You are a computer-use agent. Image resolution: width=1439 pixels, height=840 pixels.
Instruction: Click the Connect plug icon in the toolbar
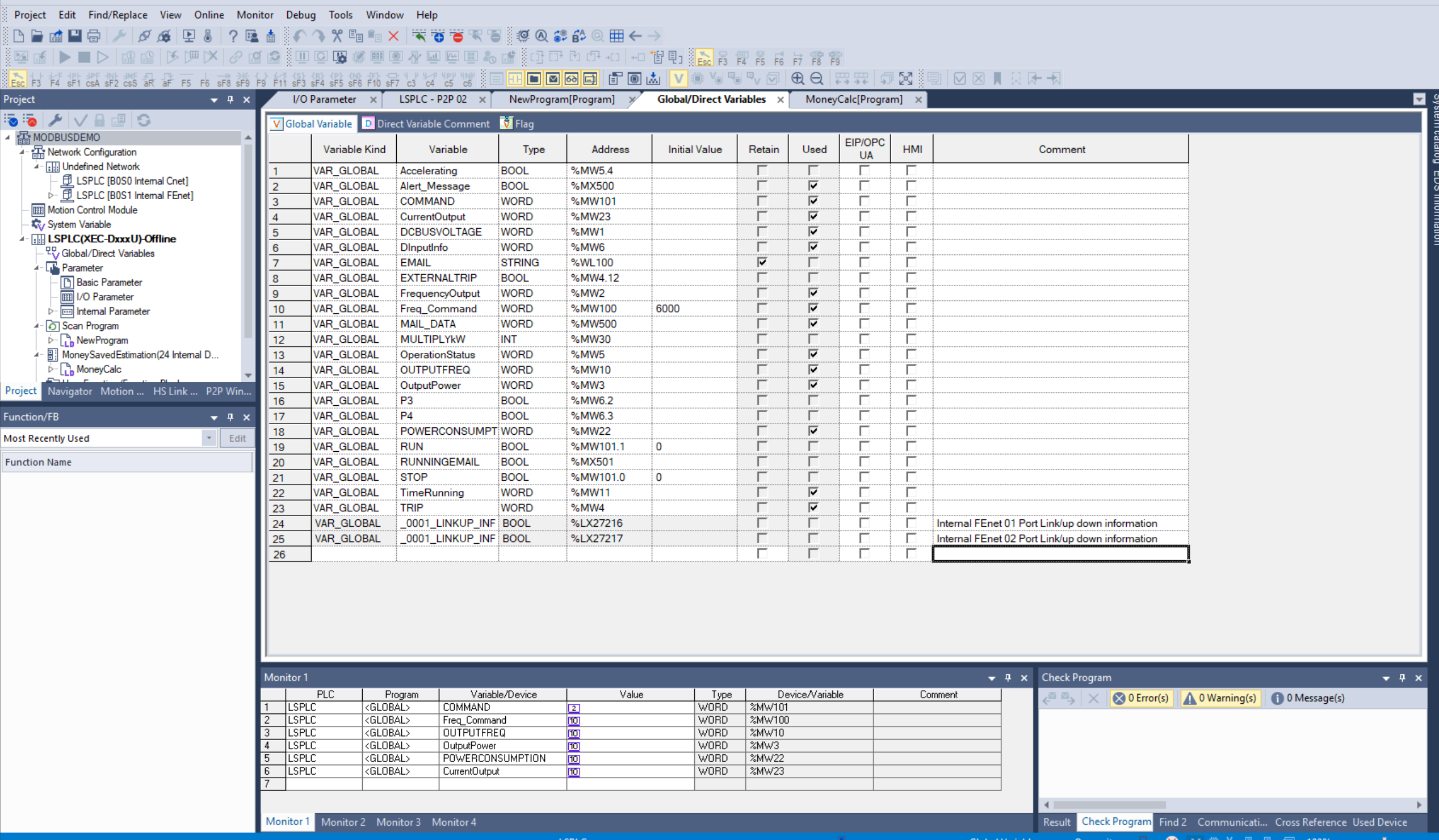point(145,36)
